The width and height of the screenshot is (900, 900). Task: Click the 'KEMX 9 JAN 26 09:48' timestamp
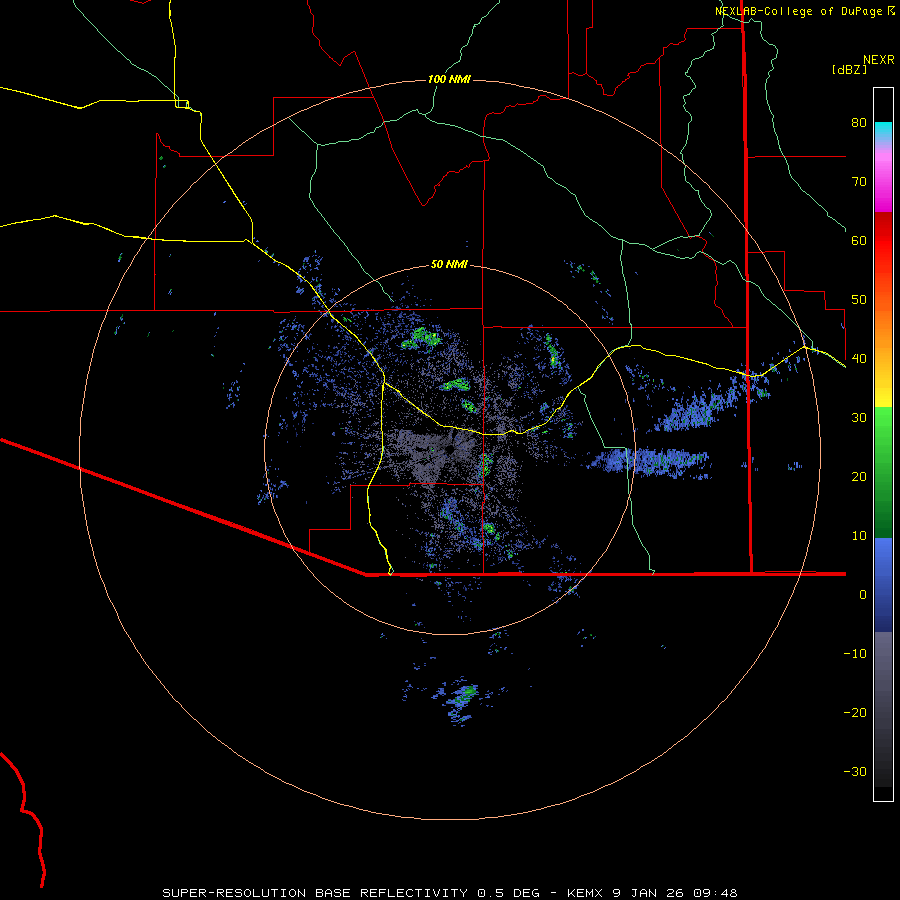pos(652,893)
